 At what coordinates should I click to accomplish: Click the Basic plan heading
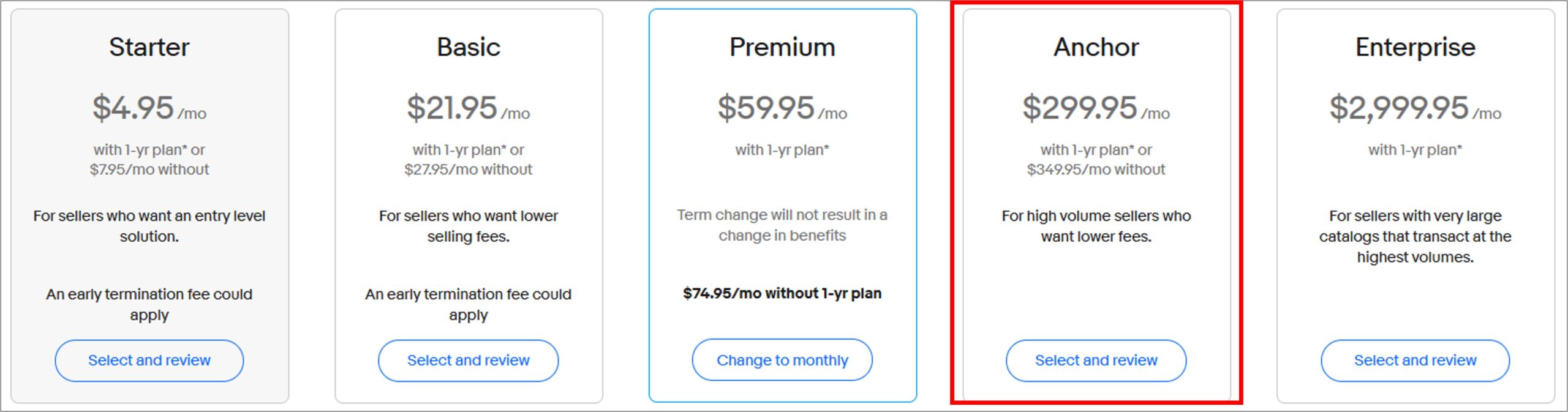click(x=468, y=47)
